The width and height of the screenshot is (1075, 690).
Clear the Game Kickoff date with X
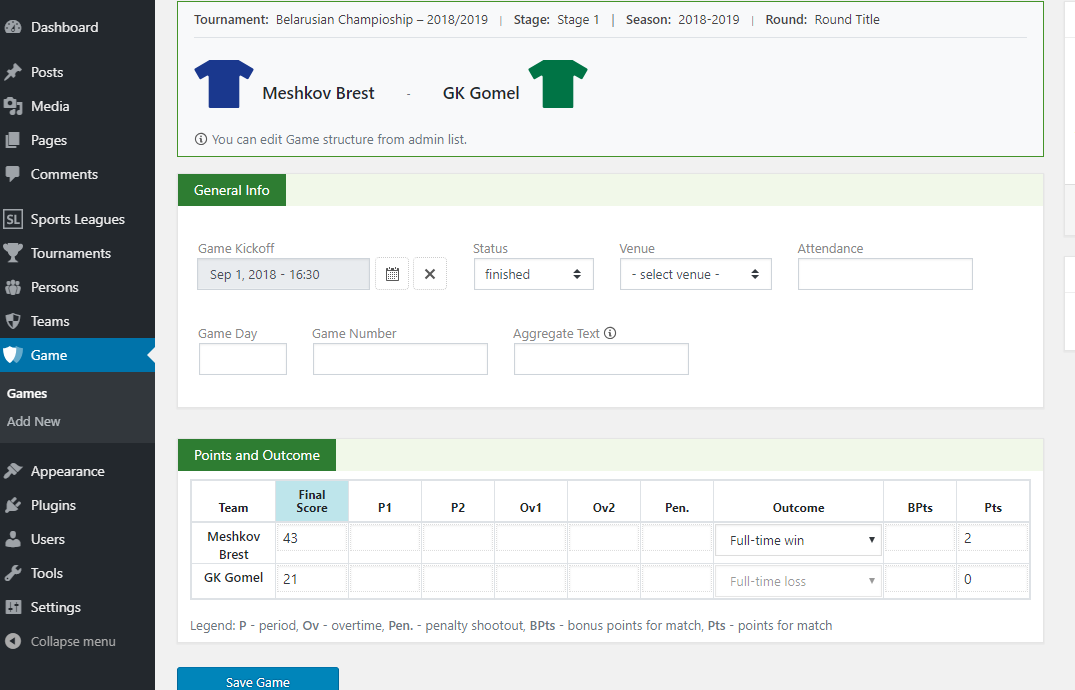coord(430,274)
